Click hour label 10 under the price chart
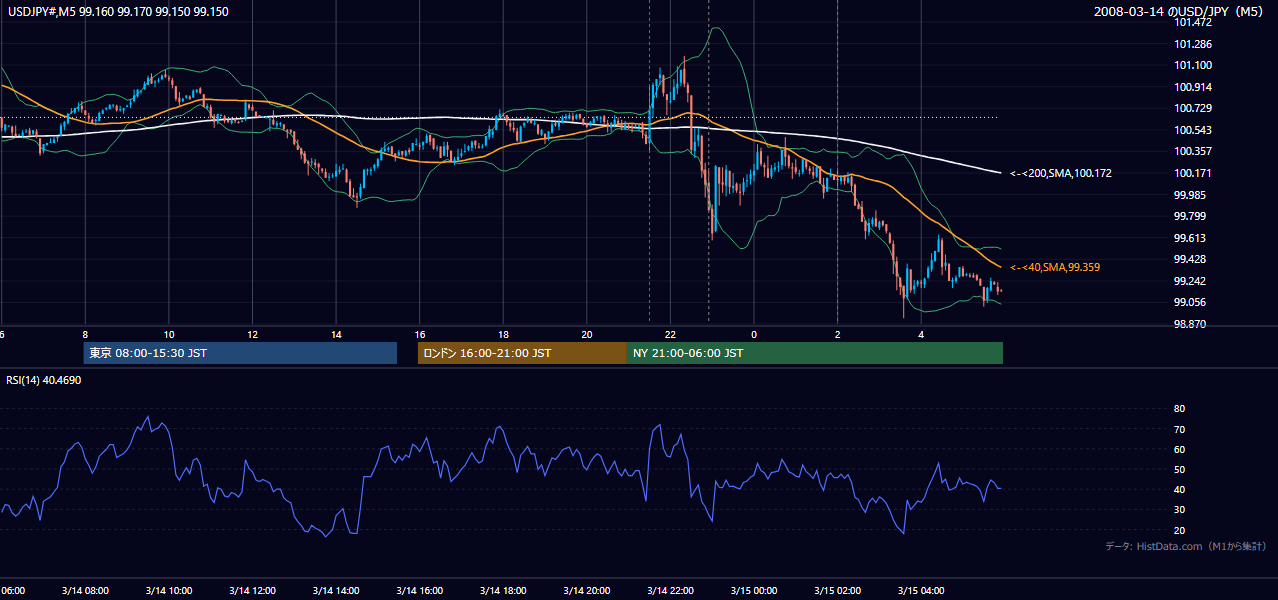The width and height of the screenshot is (1278, 600). tap(169, 334)
